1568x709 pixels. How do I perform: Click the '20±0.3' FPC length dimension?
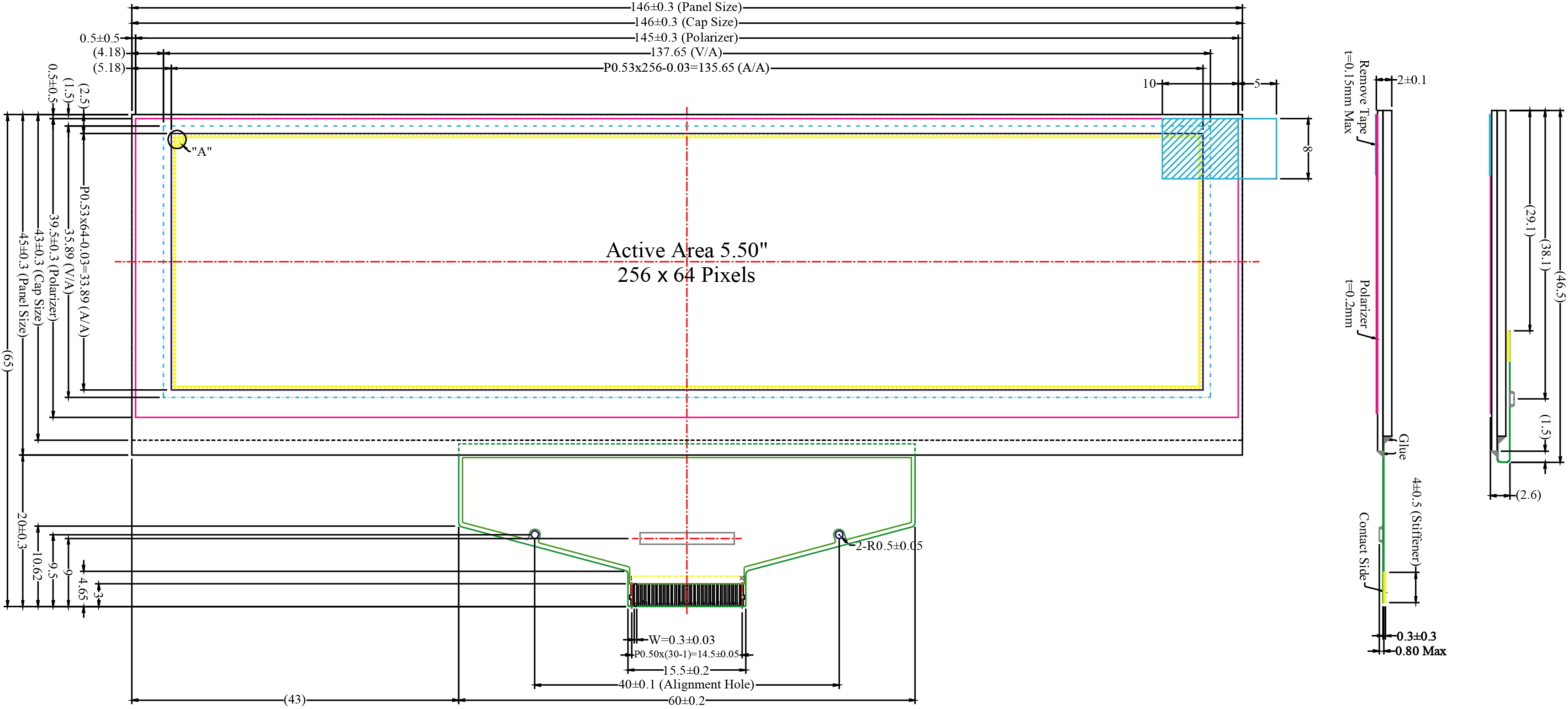[22, 531]
